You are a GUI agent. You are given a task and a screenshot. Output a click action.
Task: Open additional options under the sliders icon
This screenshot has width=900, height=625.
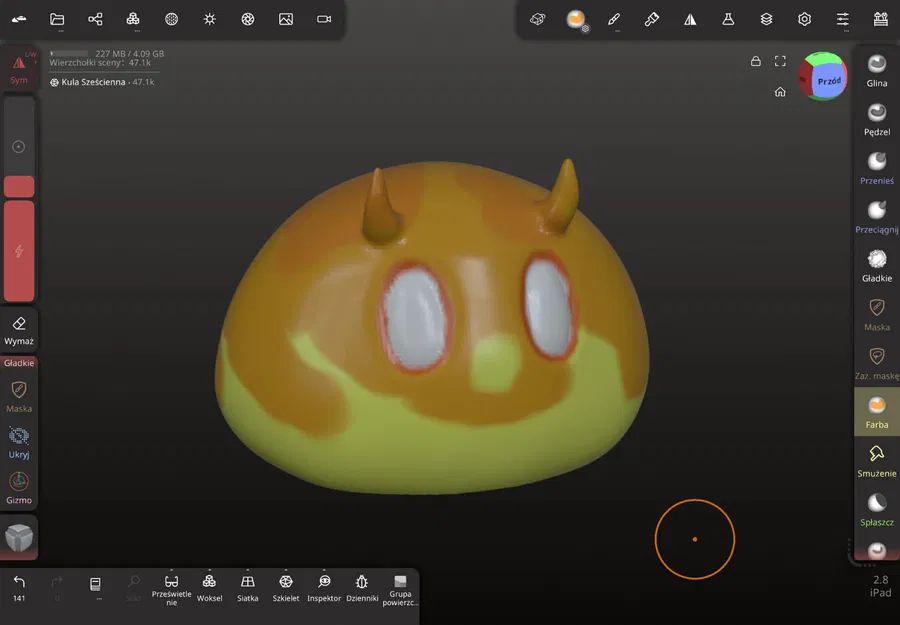pos(841,18)
